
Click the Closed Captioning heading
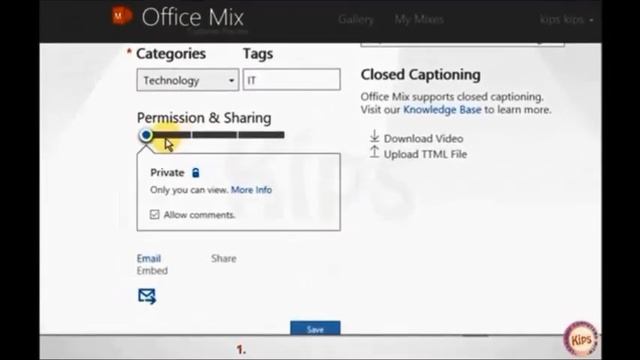pos(420,75)
